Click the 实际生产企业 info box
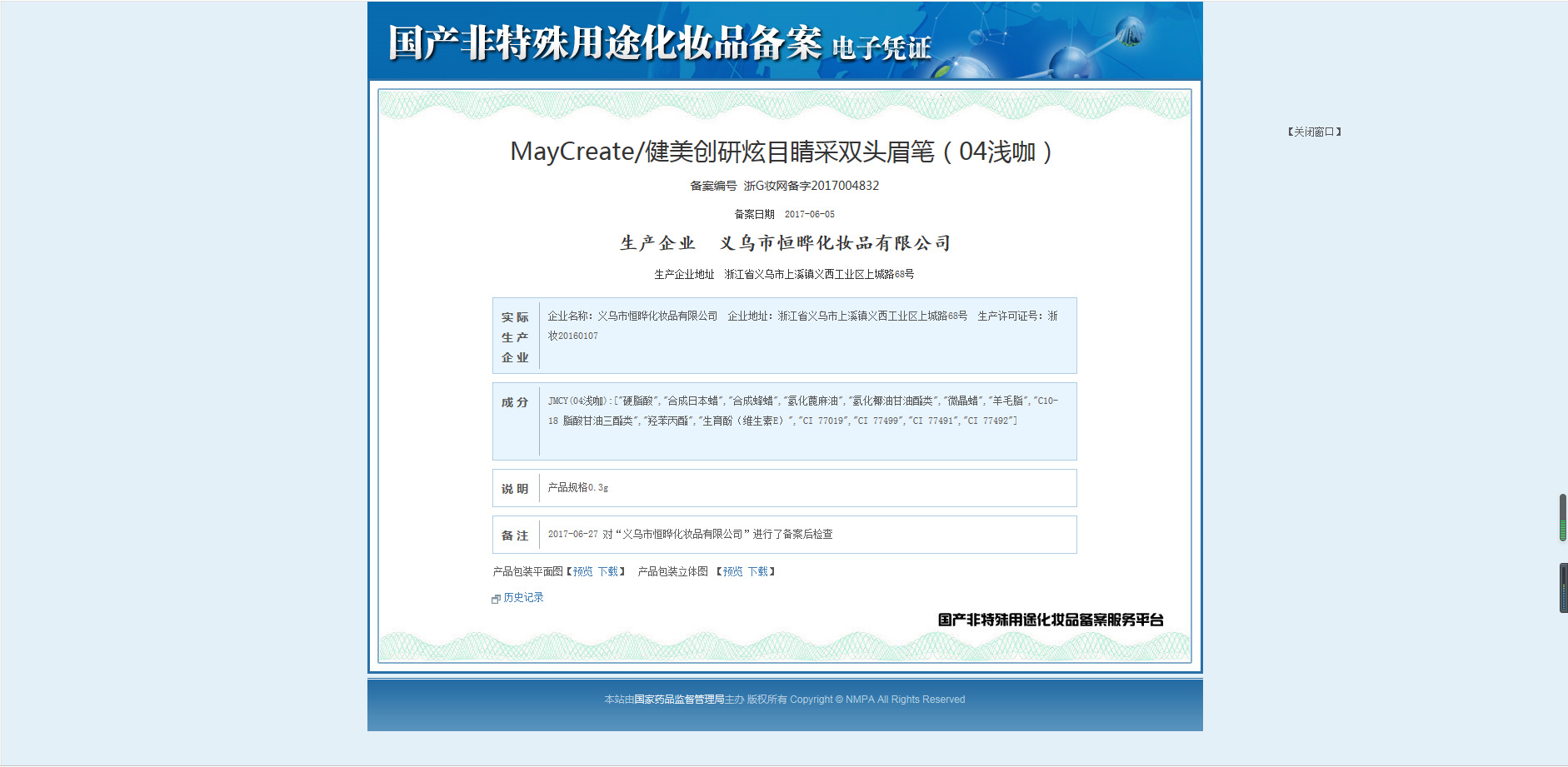 coord(784,336)
